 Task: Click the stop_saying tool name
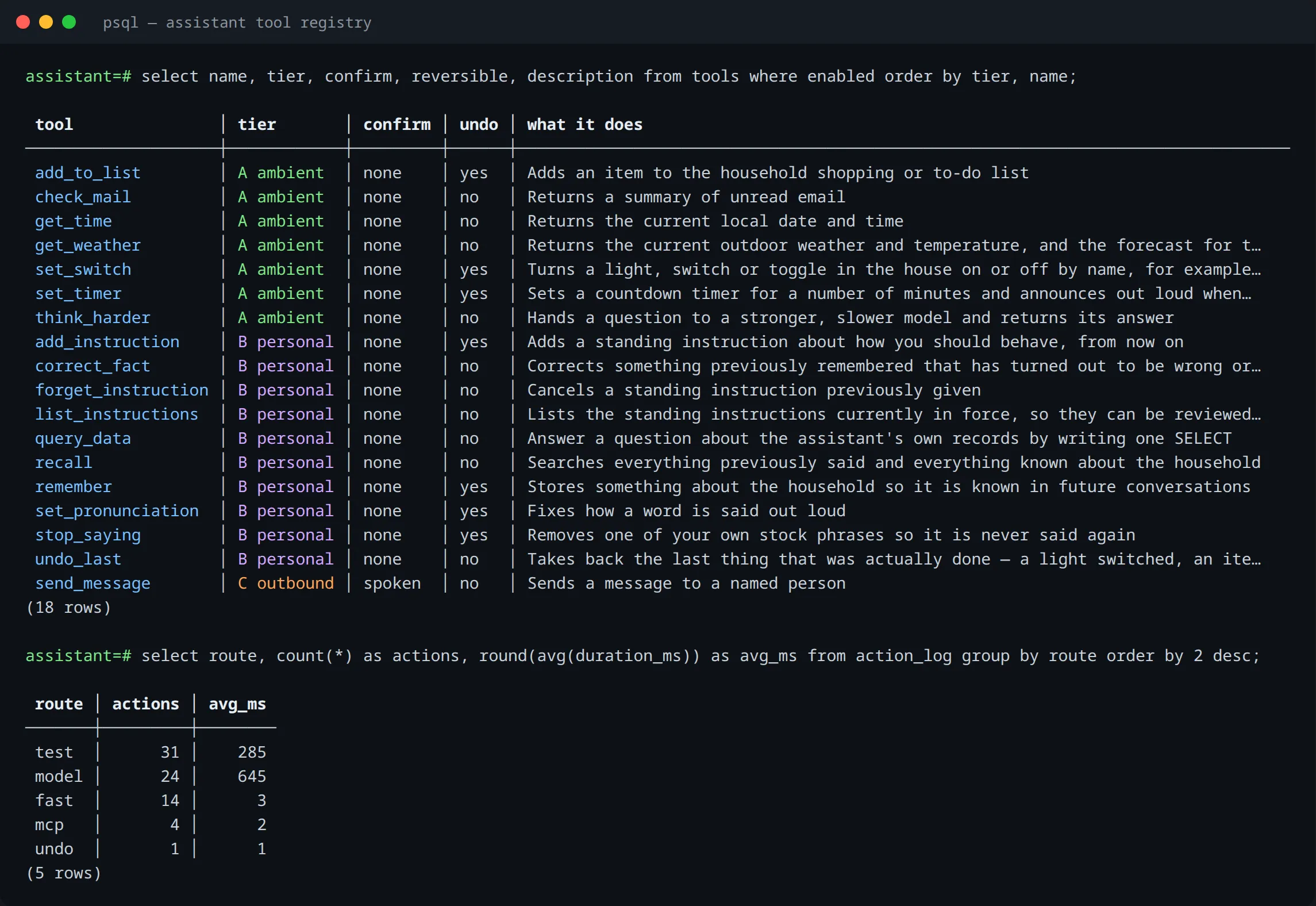coord(88,535)
